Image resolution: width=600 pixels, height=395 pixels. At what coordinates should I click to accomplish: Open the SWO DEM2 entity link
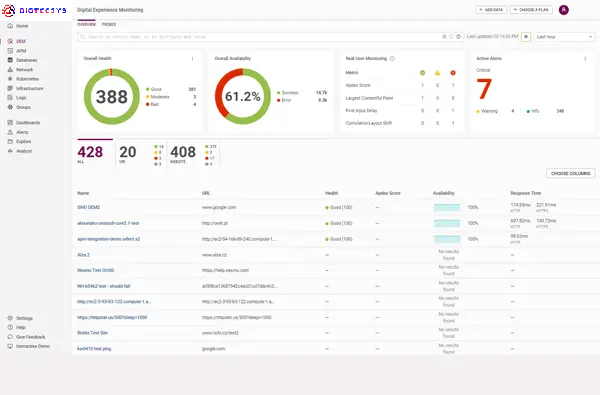[88, 207]
